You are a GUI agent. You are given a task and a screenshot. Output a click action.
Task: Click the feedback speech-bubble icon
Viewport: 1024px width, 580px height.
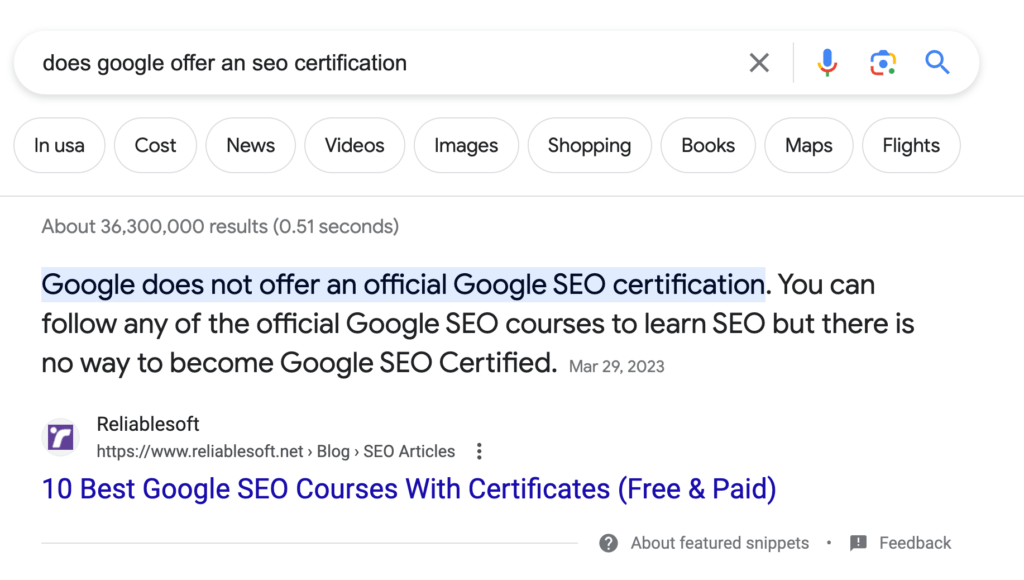coord(858,543)
